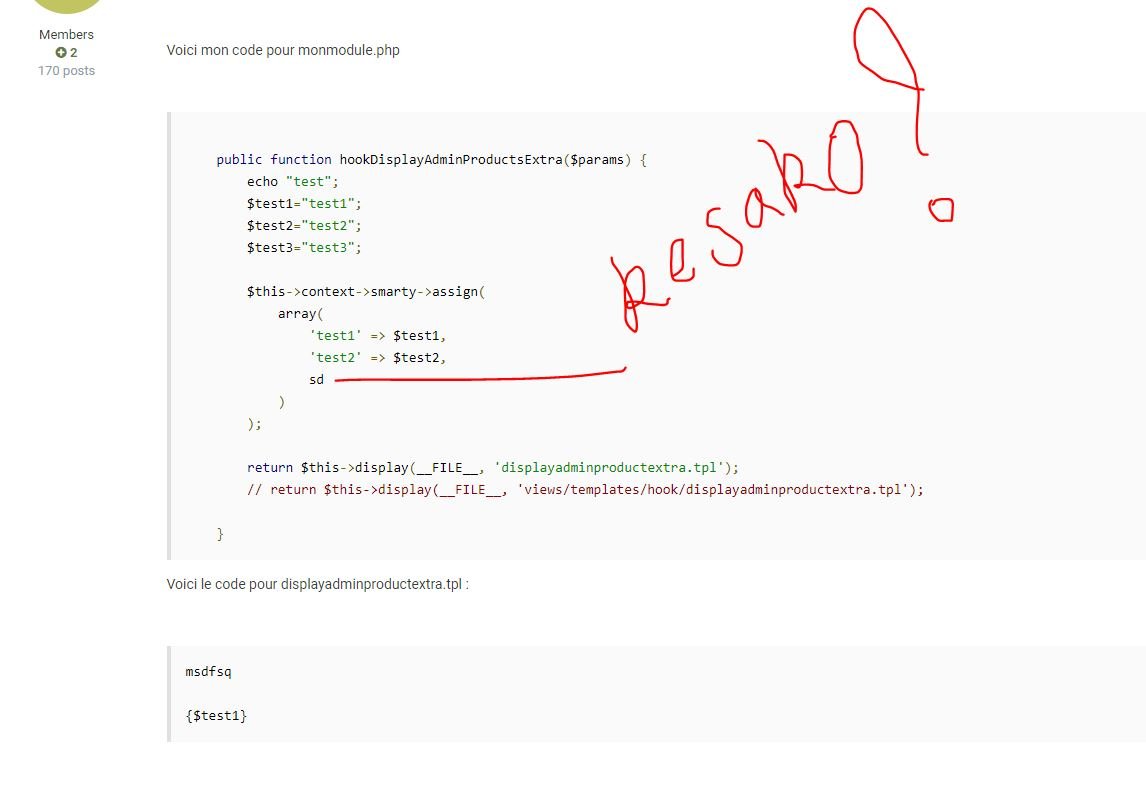
Task: Click the text 'Voici le code pour displayadminproductextra.tpl :'
Action: click(317, 584)
